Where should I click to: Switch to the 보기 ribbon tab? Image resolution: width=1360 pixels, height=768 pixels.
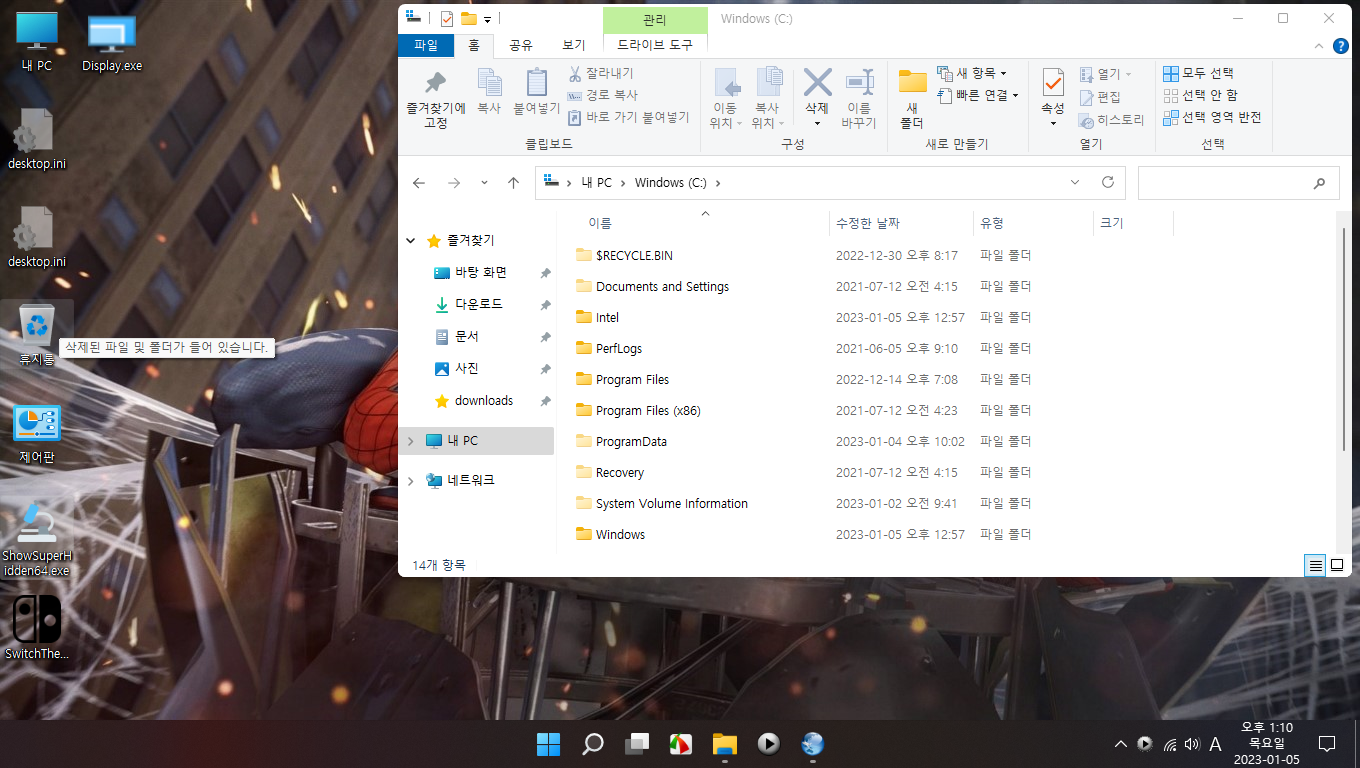pos(574,45)
